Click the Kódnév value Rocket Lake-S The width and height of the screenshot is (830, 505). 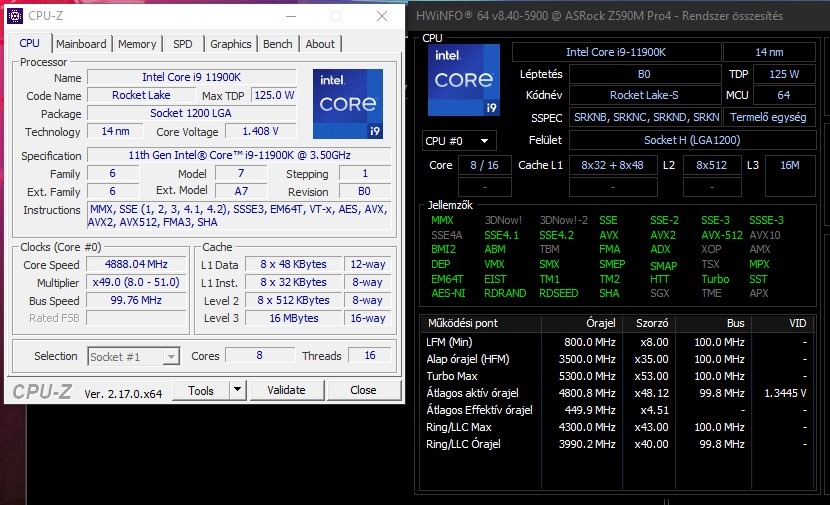click(645, 95)
